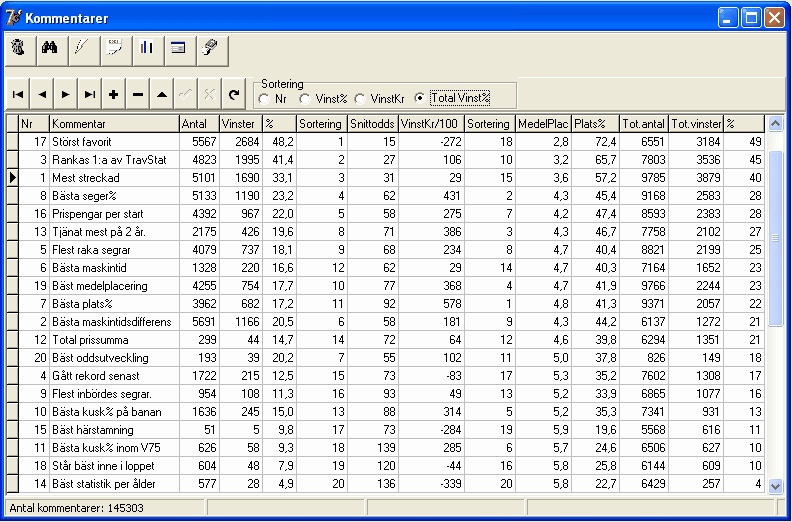Go to next record in navigator

pyautogui.click(x=66, y=93)
